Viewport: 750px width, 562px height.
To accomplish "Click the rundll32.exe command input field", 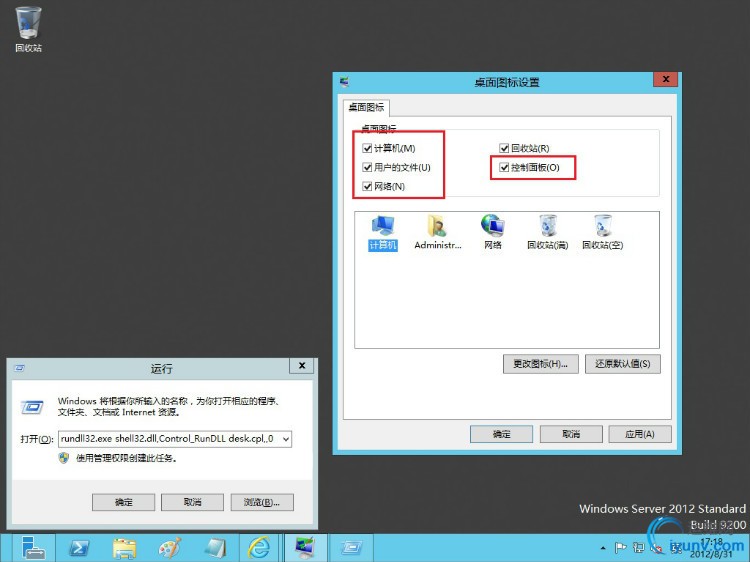I will (x=169, y=439).
